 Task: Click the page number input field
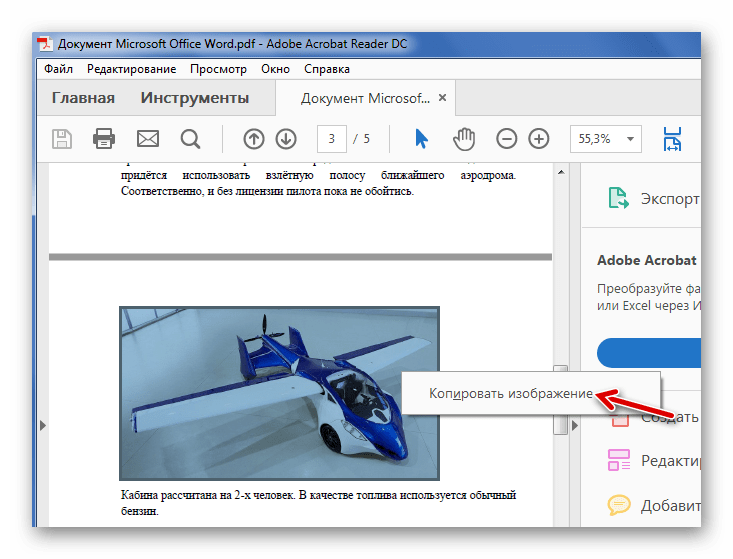coord(331,139)
